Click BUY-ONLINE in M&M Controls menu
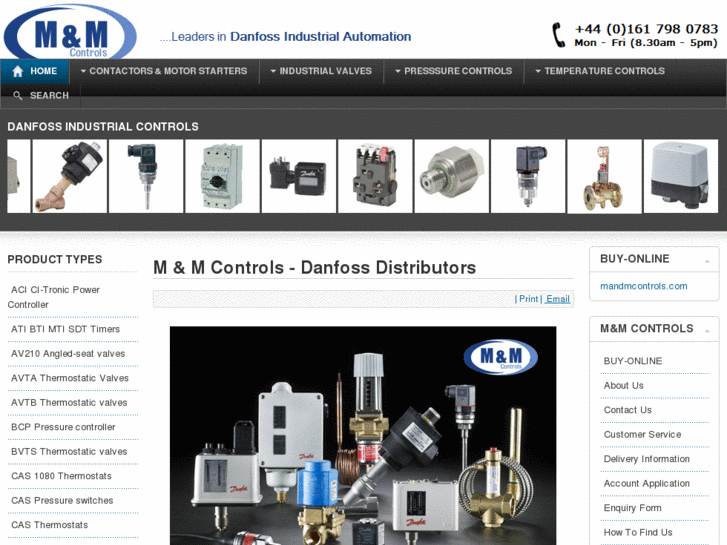727x545 pixels. click(633, 361)
